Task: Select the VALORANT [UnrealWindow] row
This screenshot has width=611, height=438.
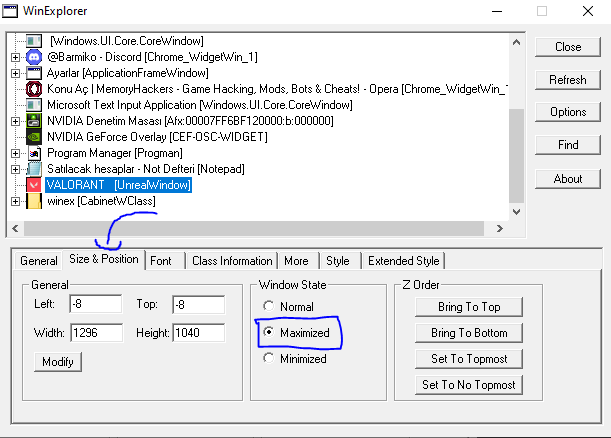Action: tap(118, 185)
